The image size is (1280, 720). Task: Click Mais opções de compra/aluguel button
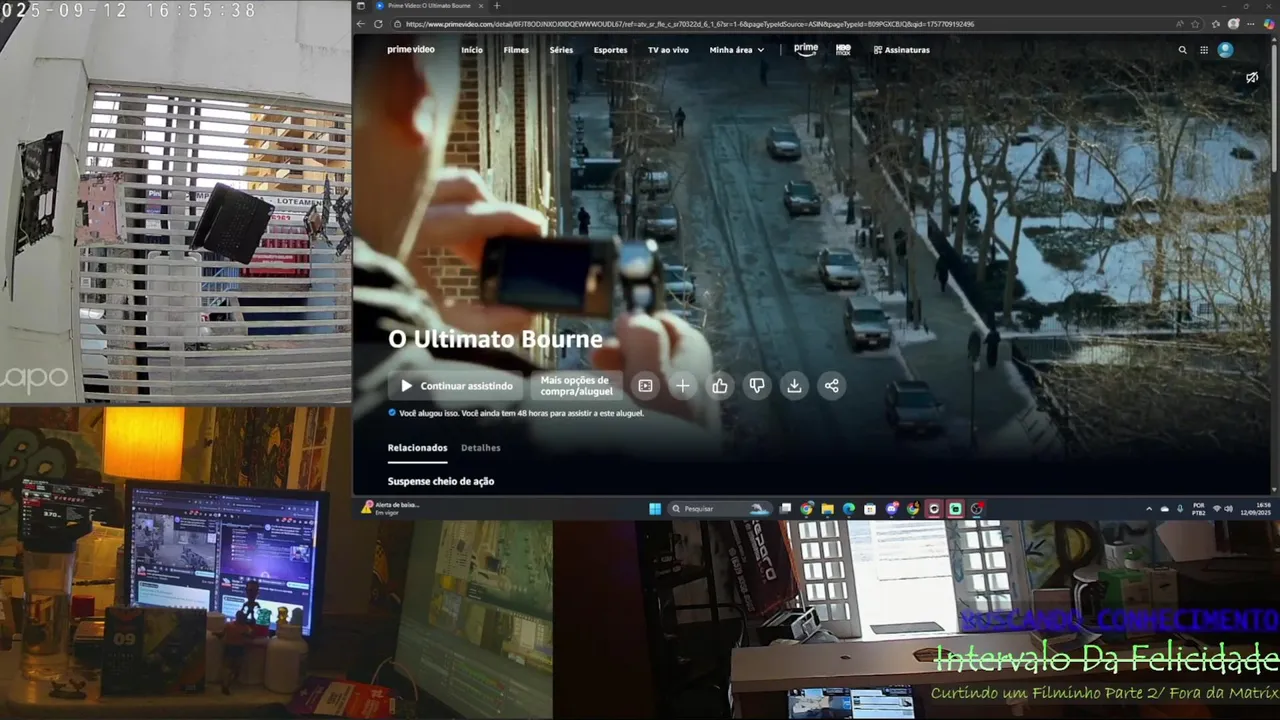(x=575, y=386)
